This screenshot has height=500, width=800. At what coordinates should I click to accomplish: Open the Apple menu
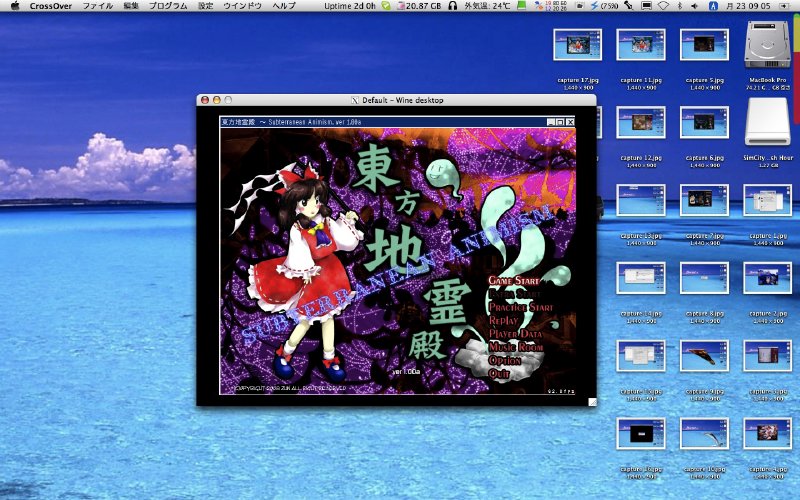click(x=15, y=6)
